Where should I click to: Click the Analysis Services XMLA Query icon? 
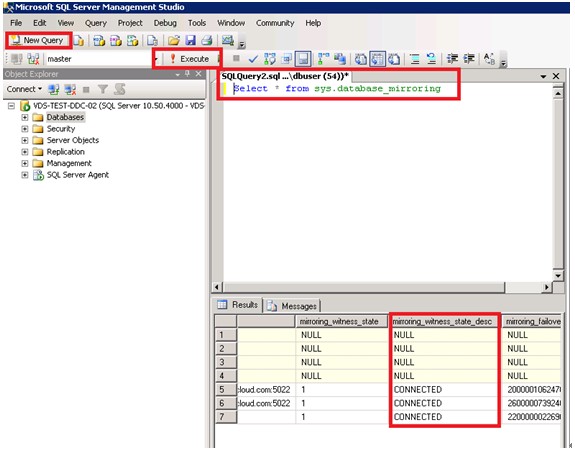pos(132,40)
